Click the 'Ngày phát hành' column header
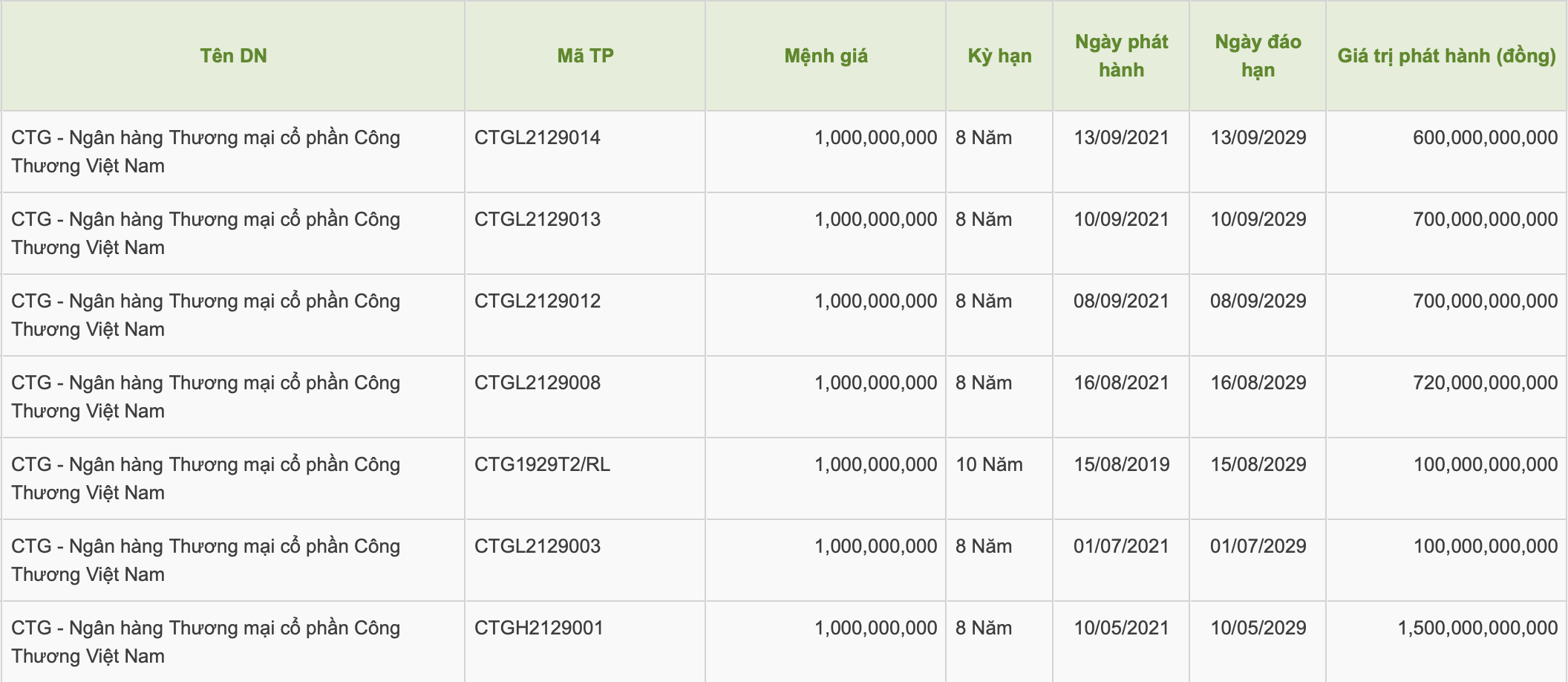Viewport: 1568px width, 682px height. click(1121, 56)
